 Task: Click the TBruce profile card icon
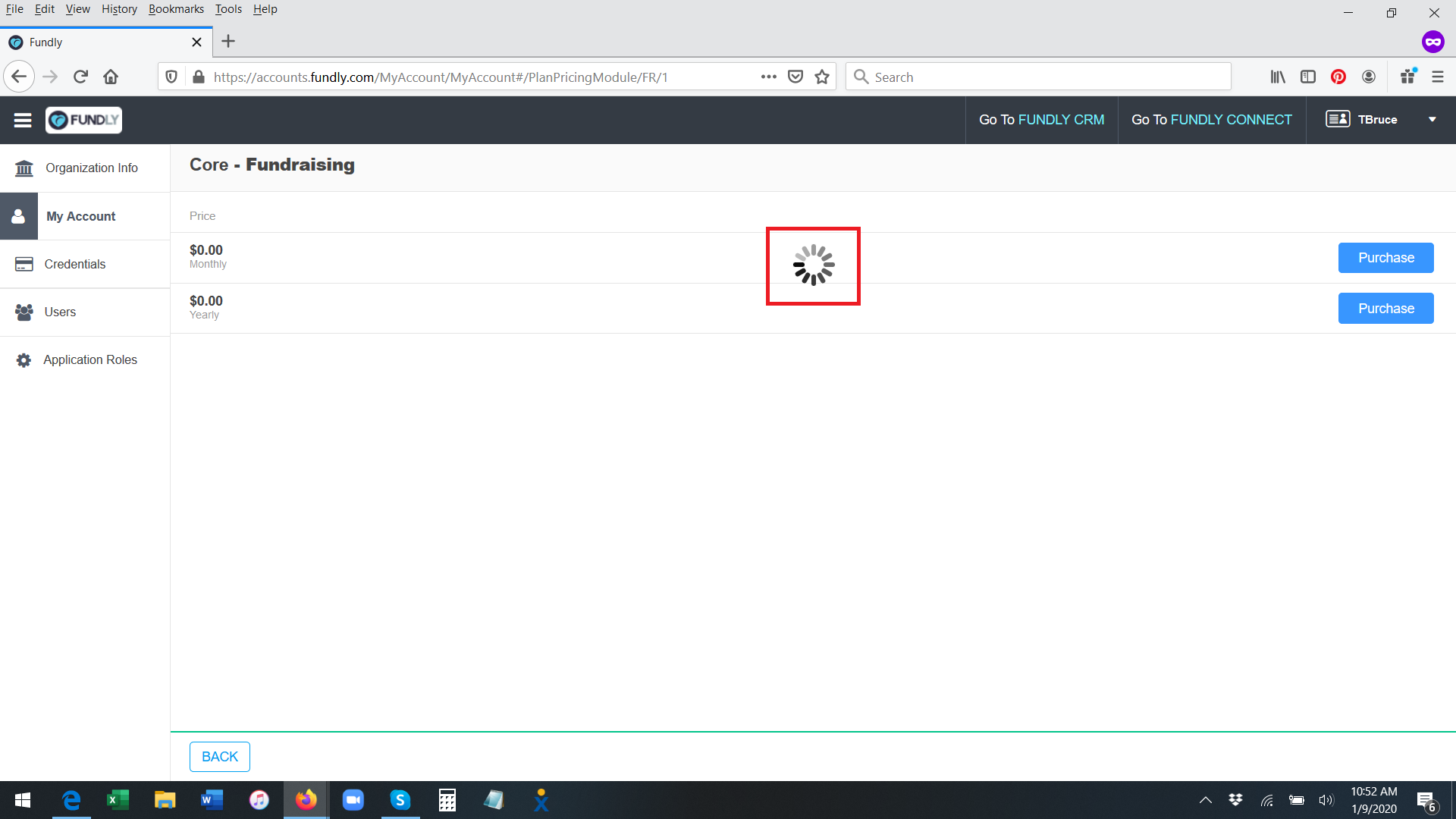click(x=1338, y=119)
